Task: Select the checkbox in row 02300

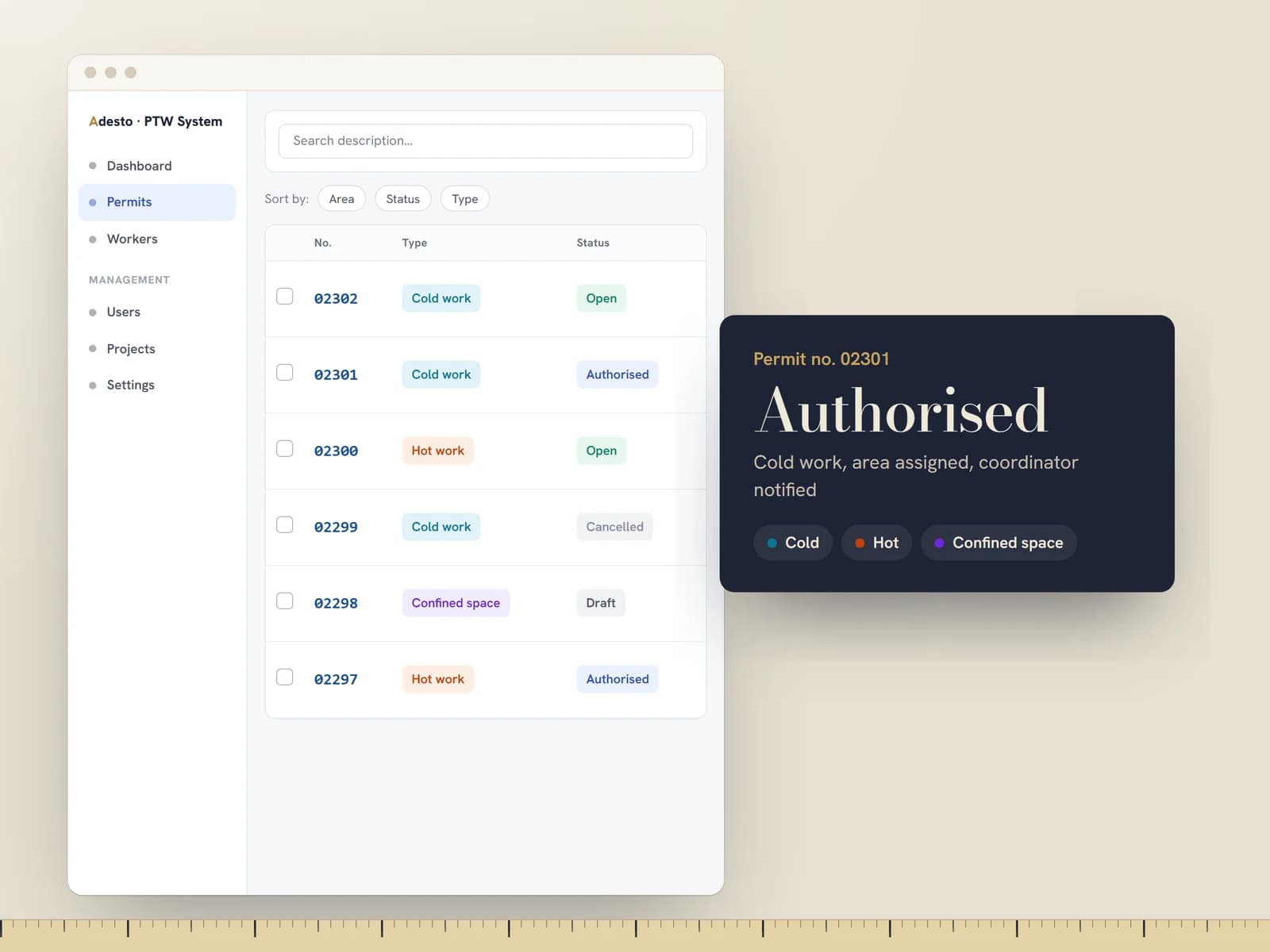Action: click(284, 448)
